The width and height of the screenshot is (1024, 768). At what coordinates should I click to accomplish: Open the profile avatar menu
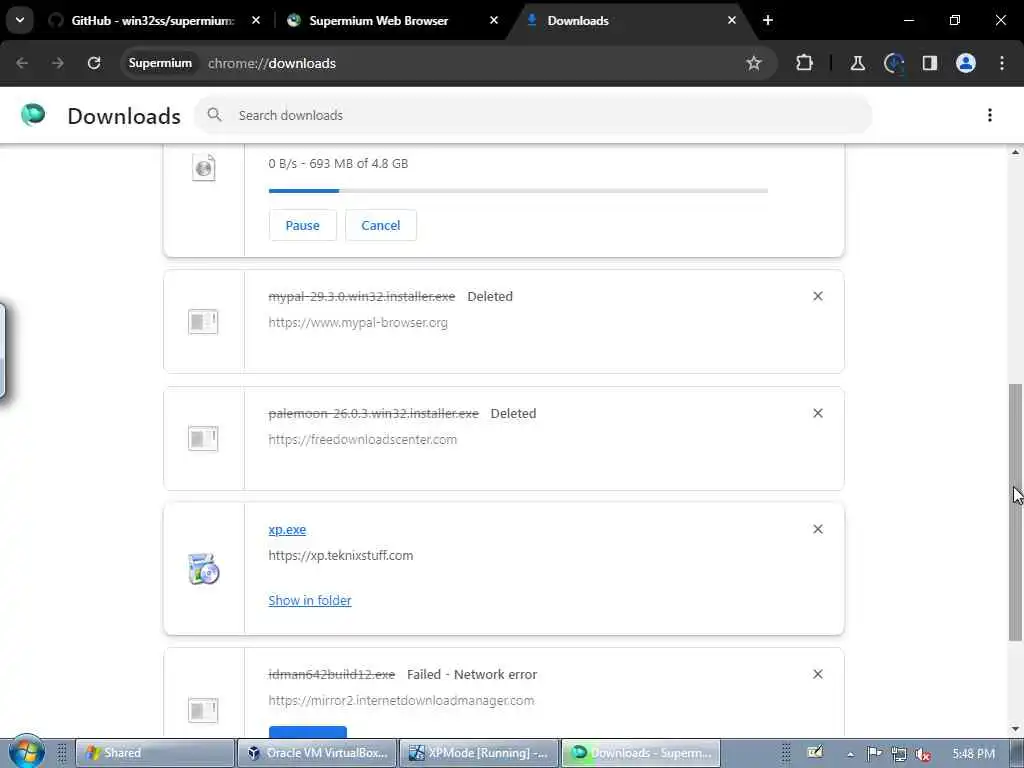pos(966,63)
